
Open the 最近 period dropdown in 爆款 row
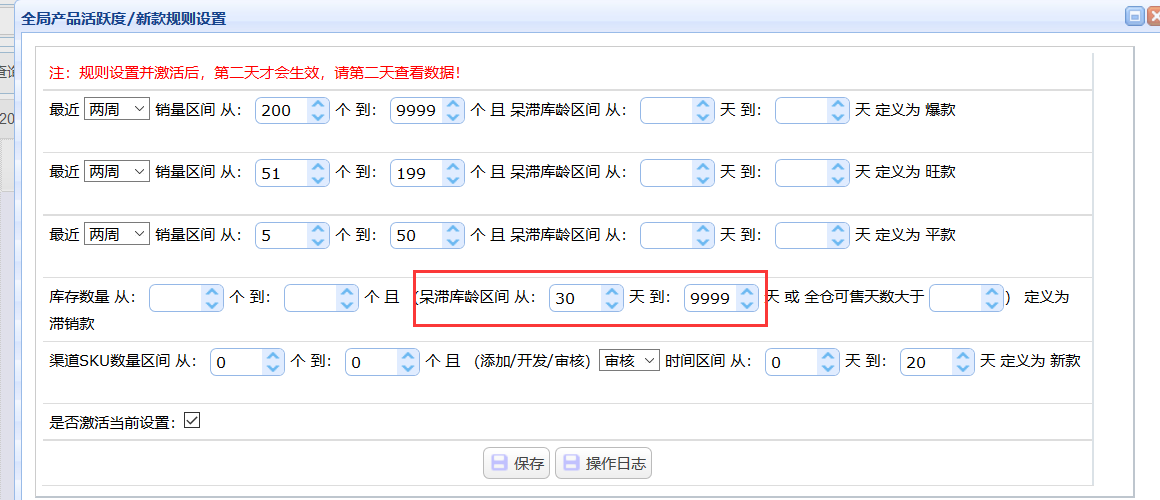click(117, 109)
